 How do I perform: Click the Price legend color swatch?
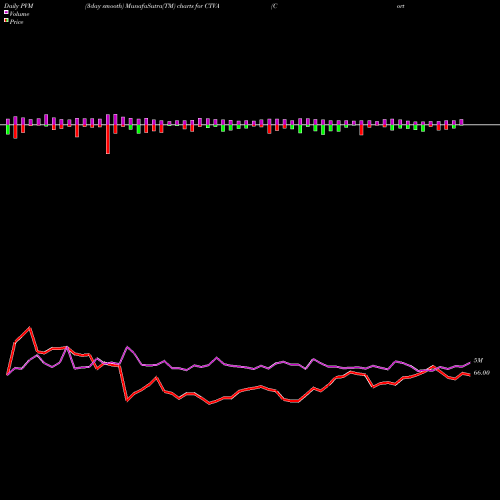point(6,21)
